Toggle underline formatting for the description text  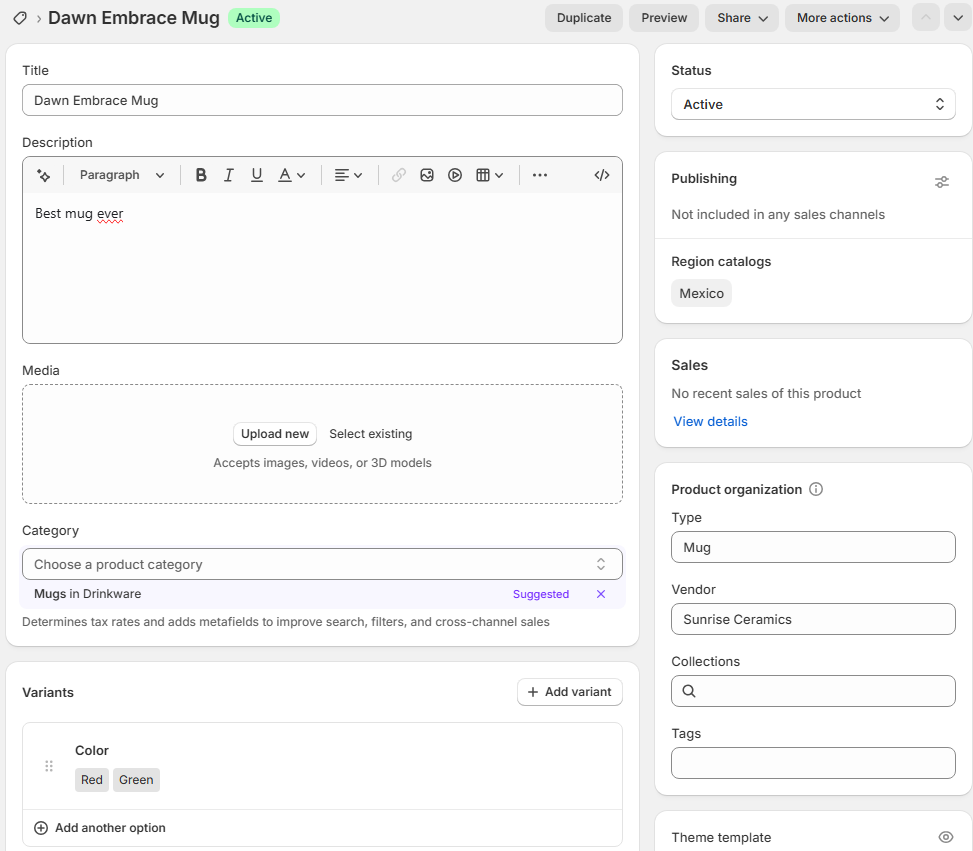point(256,174)
